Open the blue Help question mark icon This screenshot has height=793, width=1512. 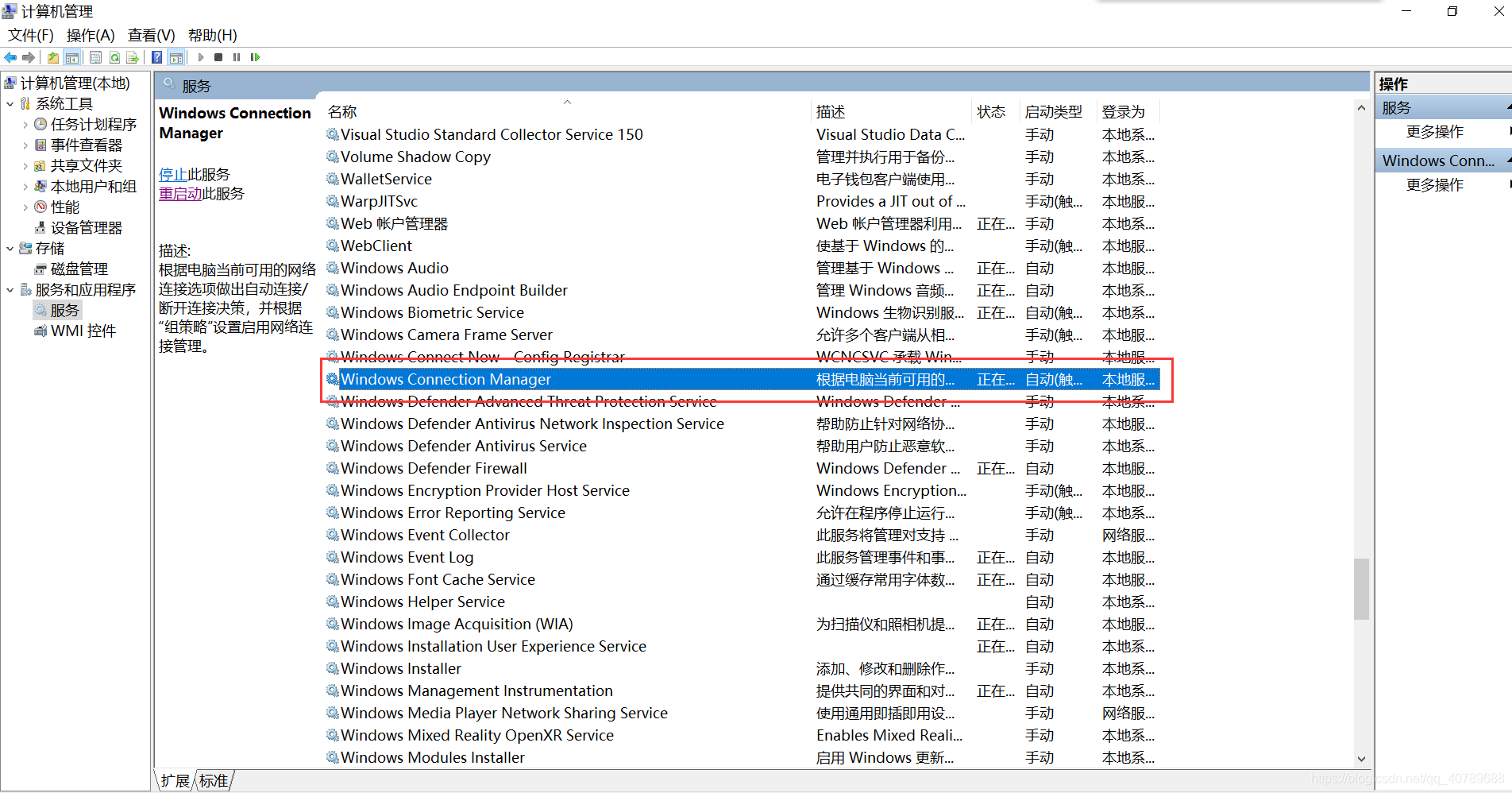point(156,57)
